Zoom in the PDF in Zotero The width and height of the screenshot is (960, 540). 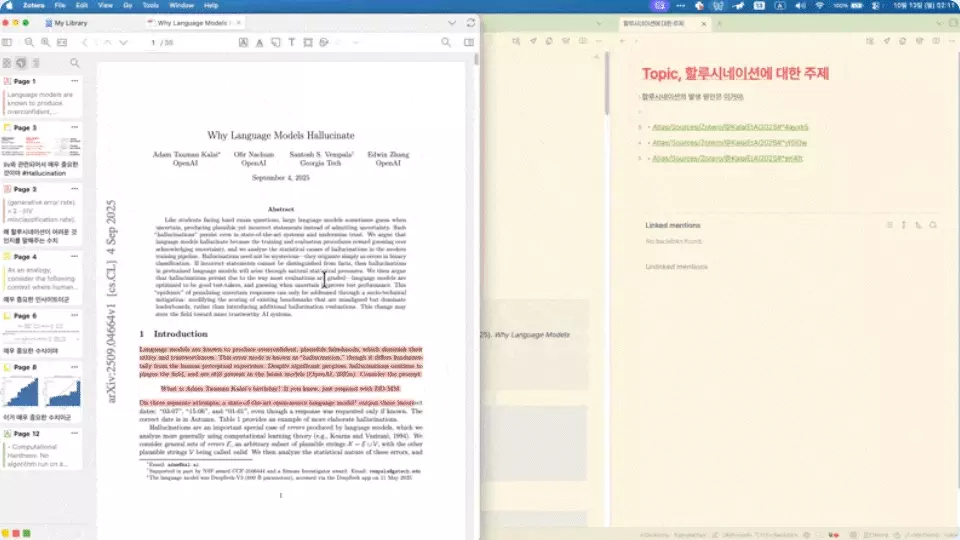pos(45,42)
